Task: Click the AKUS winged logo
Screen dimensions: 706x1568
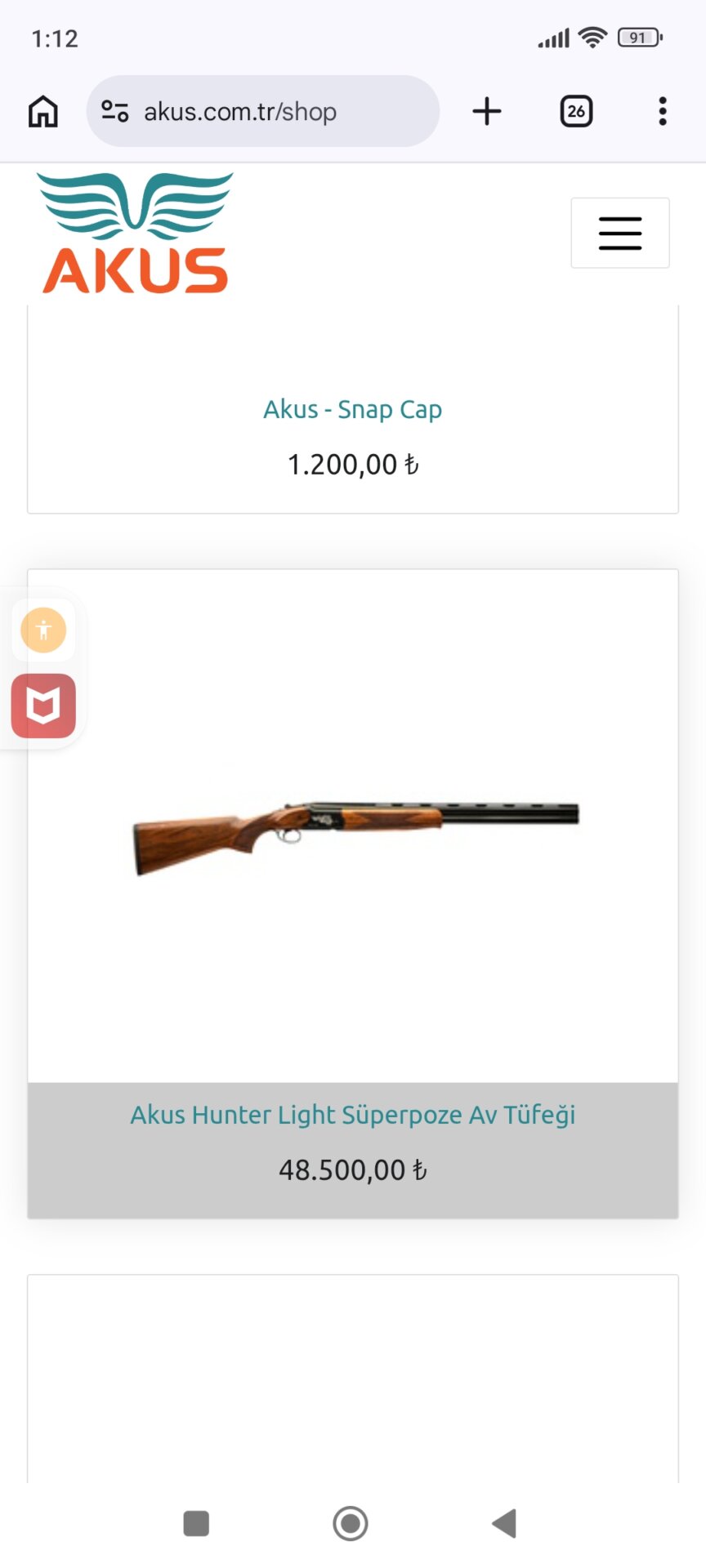Action: click(136, 233)
